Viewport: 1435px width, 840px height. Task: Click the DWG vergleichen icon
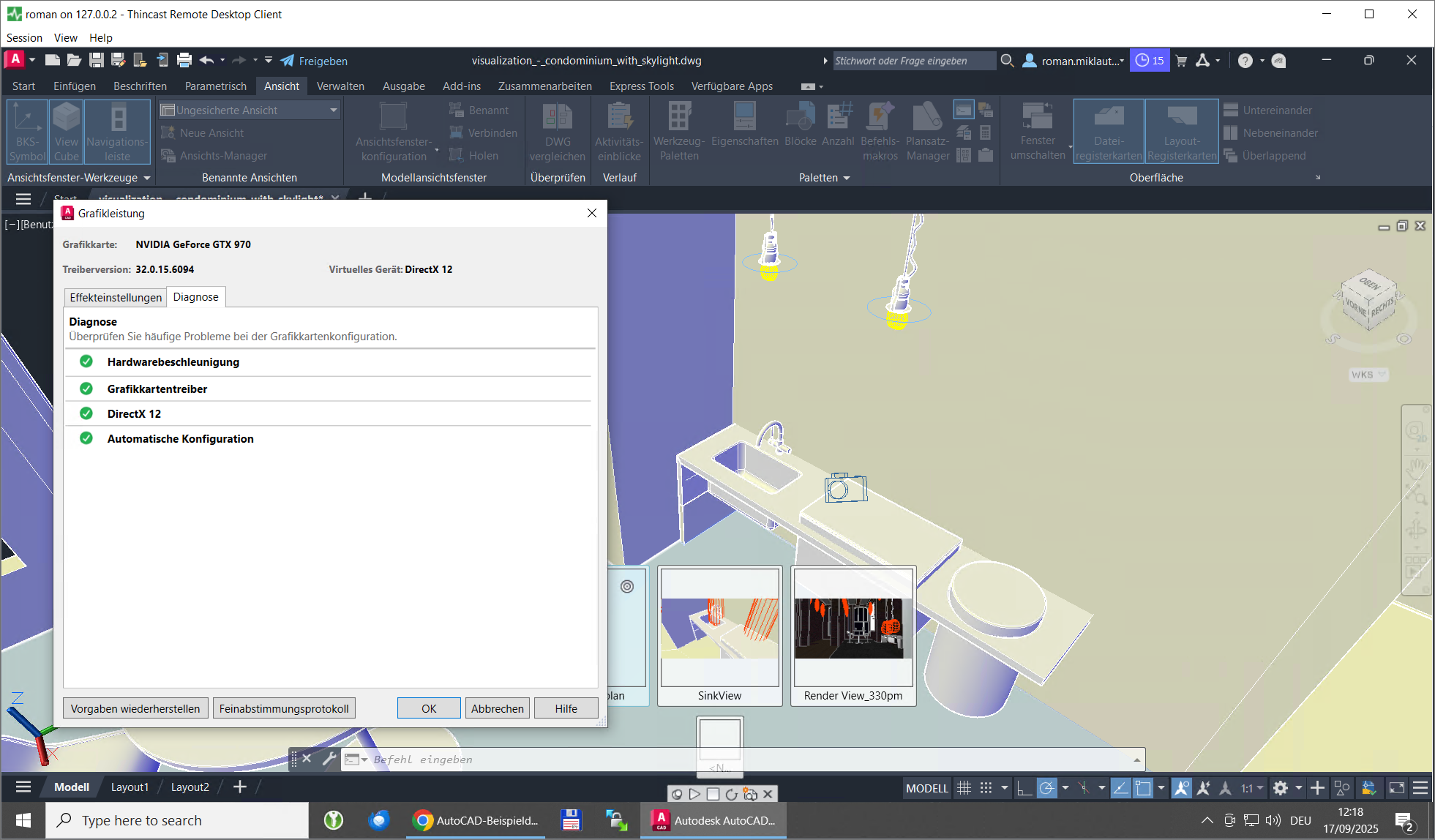(558, 132)
